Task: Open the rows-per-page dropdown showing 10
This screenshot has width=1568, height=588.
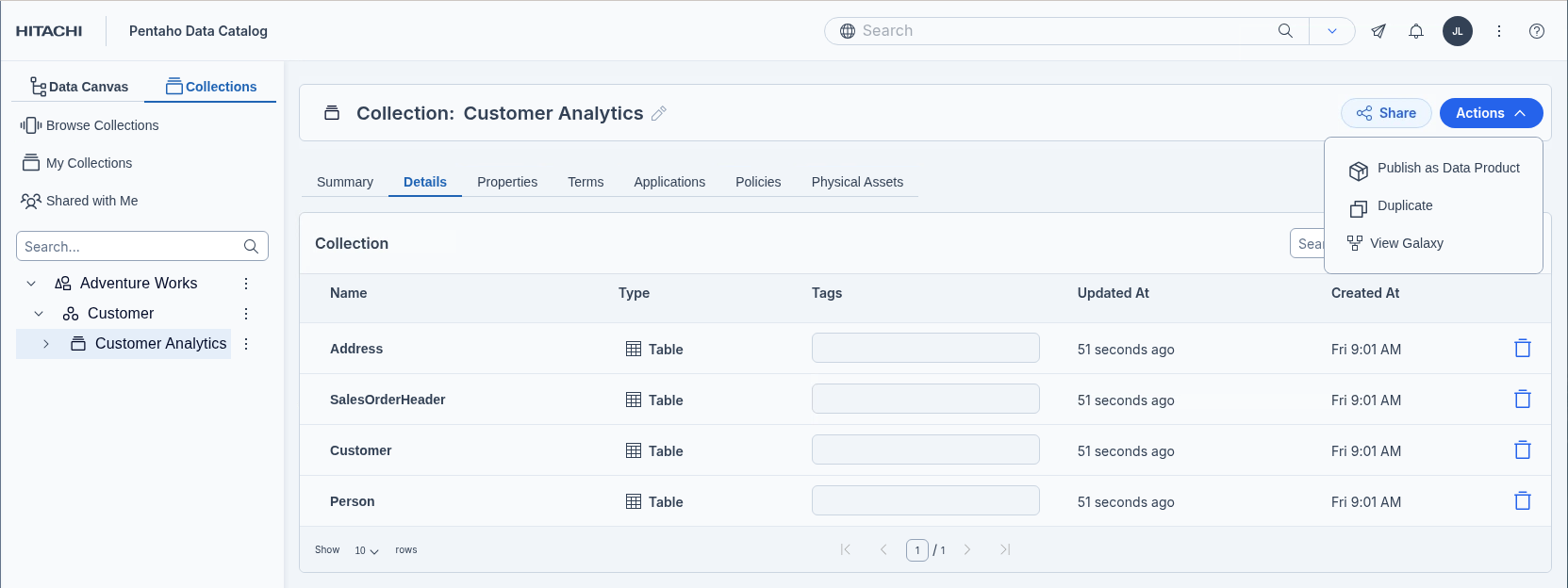Action: click(367, 550)
